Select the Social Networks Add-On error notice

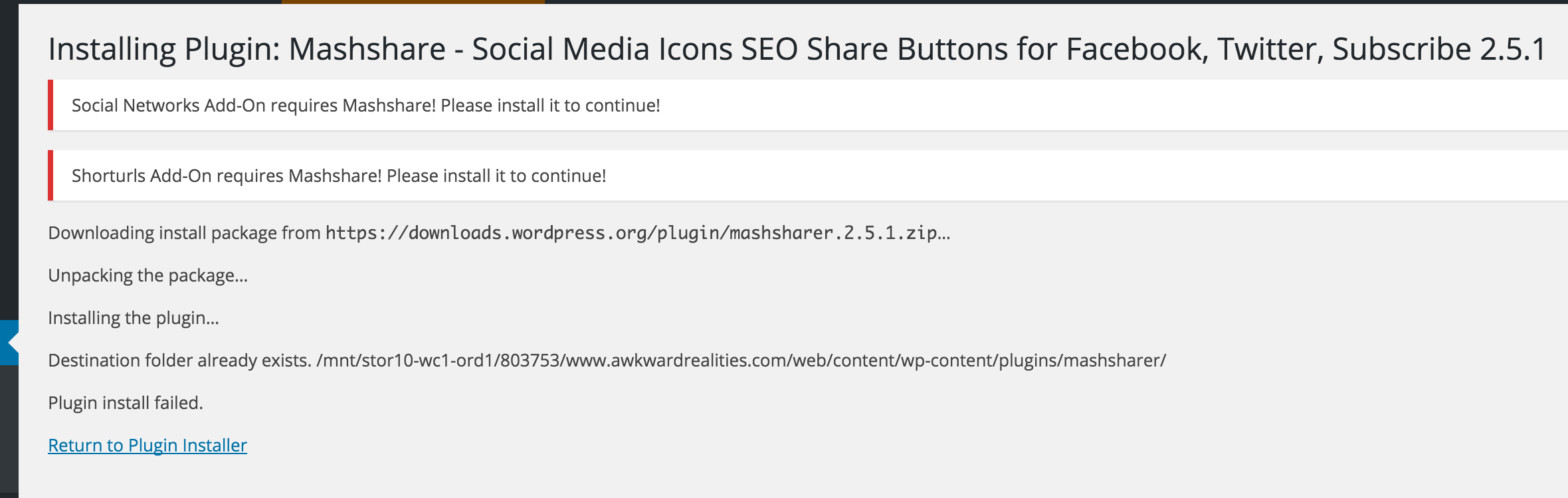tap(808, 105)
